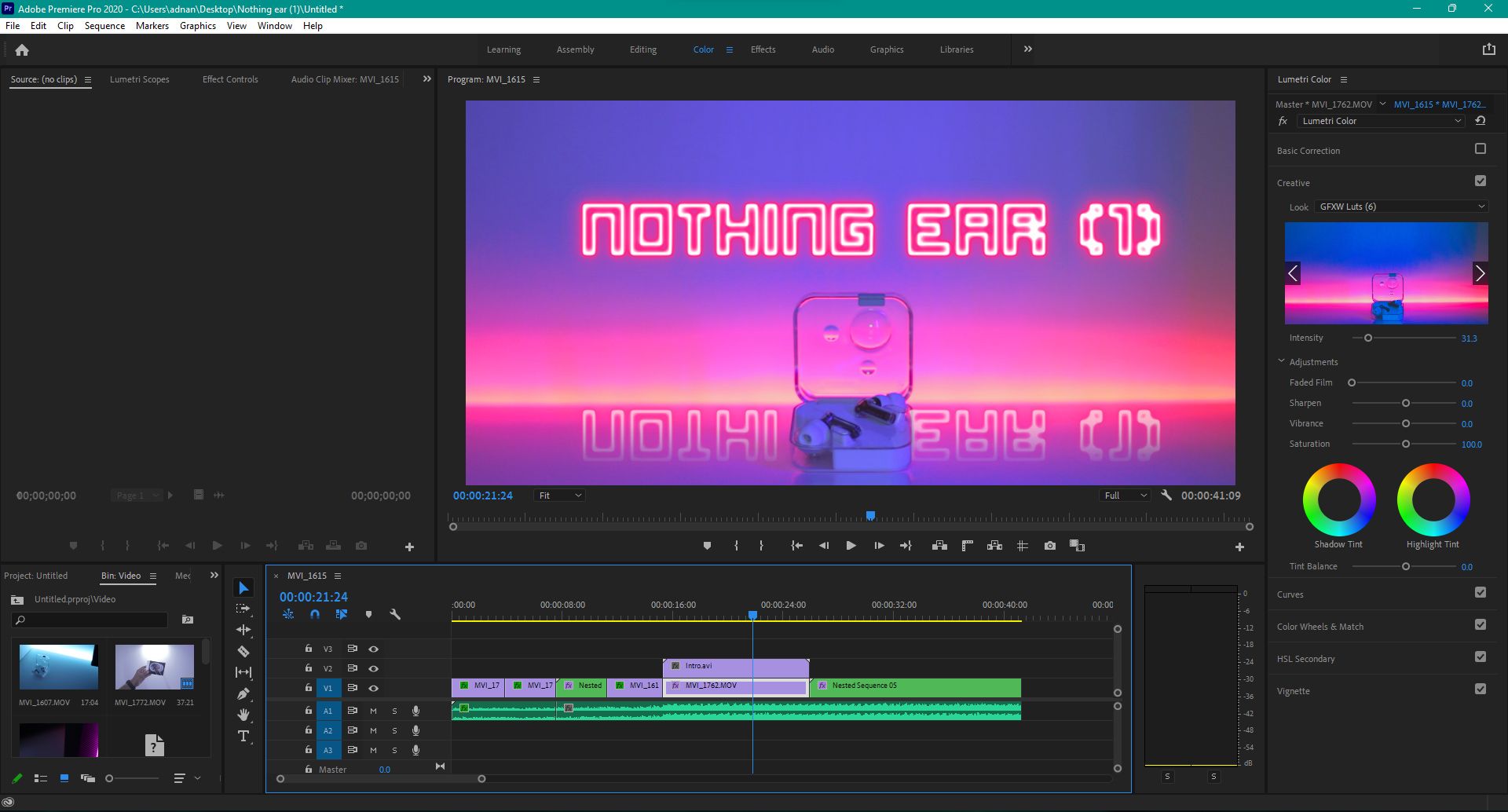The width and height of the screenshot is (1508, 812).
Task: Select the Ripple Edit tool
Action: click(243, 630)
